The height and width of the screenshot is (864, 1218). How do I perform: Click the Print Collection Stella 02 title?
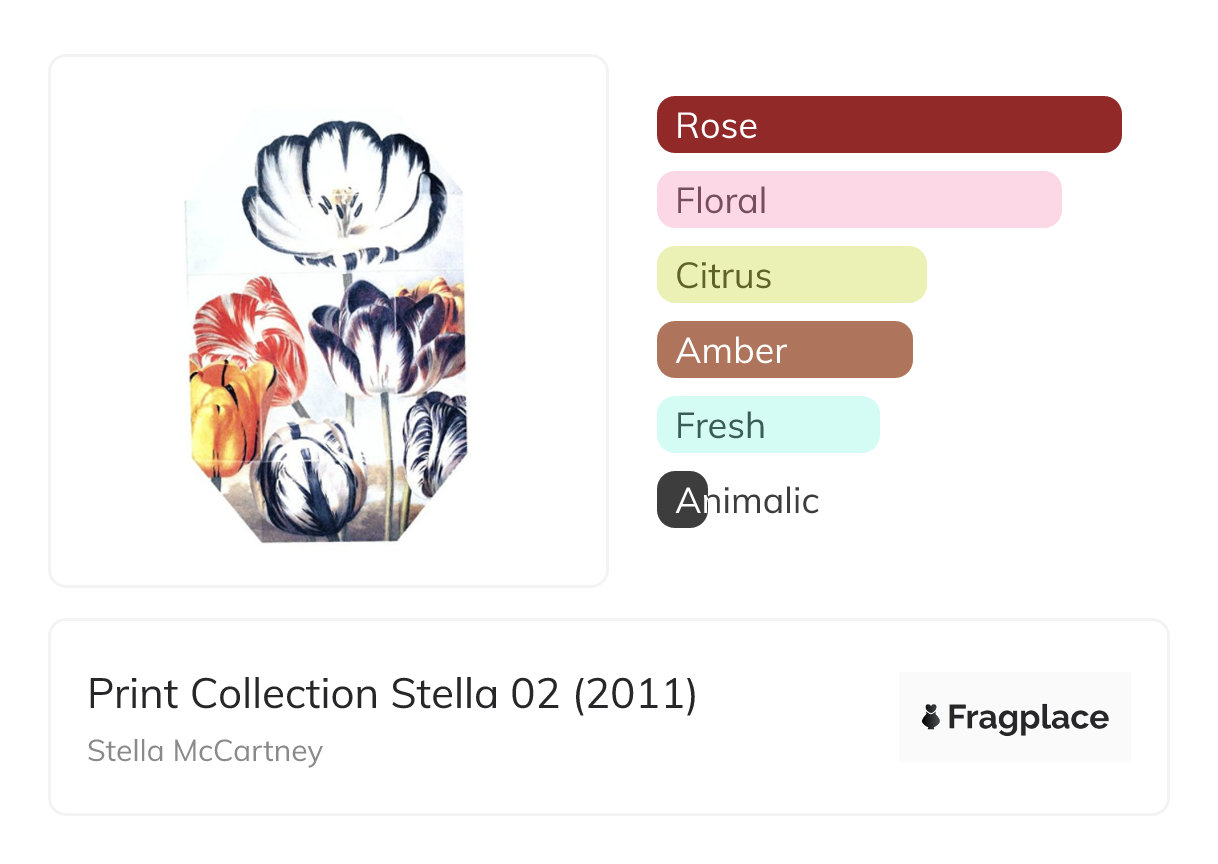tap(392, 694)
